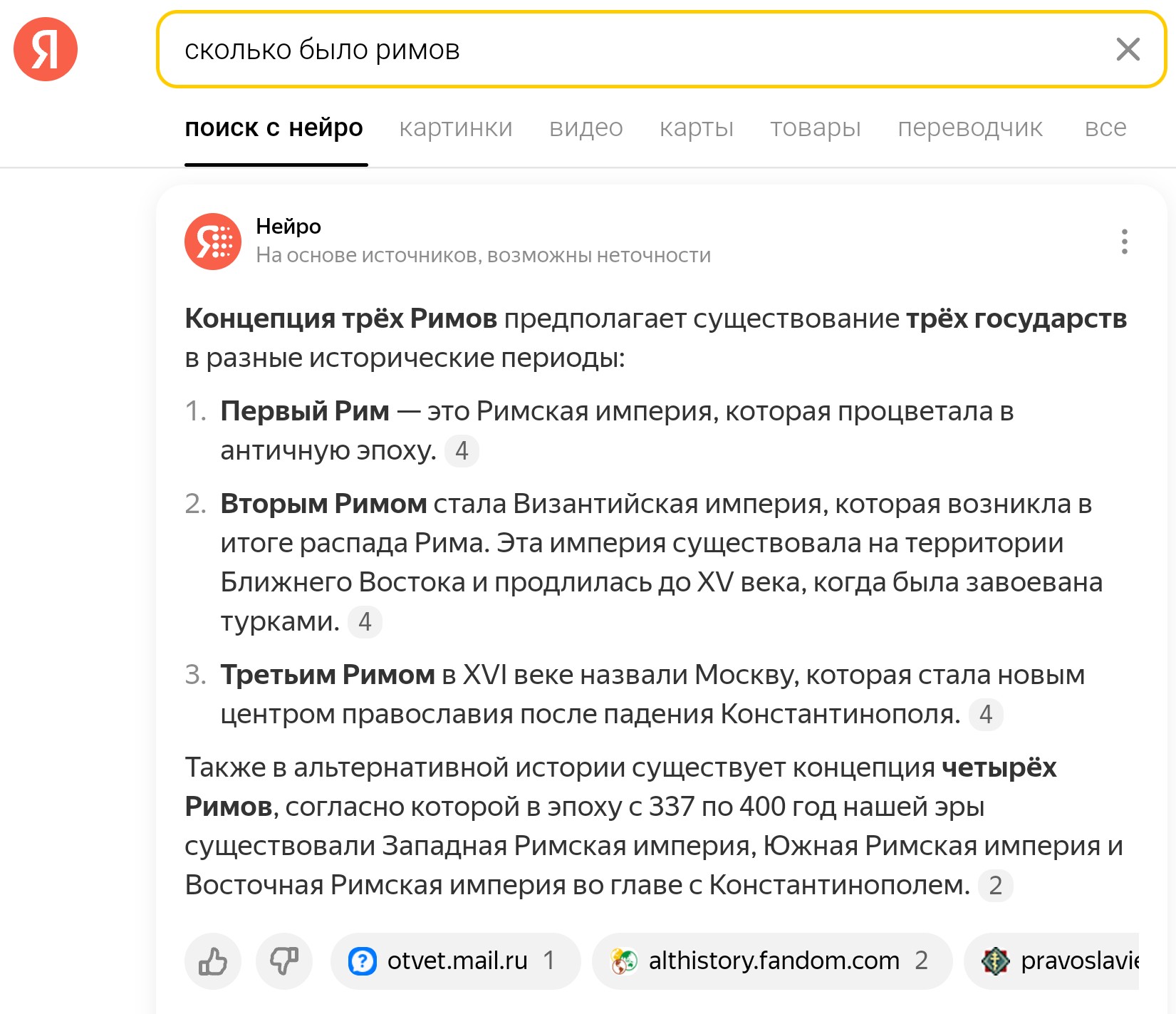The width and height of the screenshot is (1176, 1014).
Task: Click 'На основе источников, возможны неточности' note
Action: point(484,255)
